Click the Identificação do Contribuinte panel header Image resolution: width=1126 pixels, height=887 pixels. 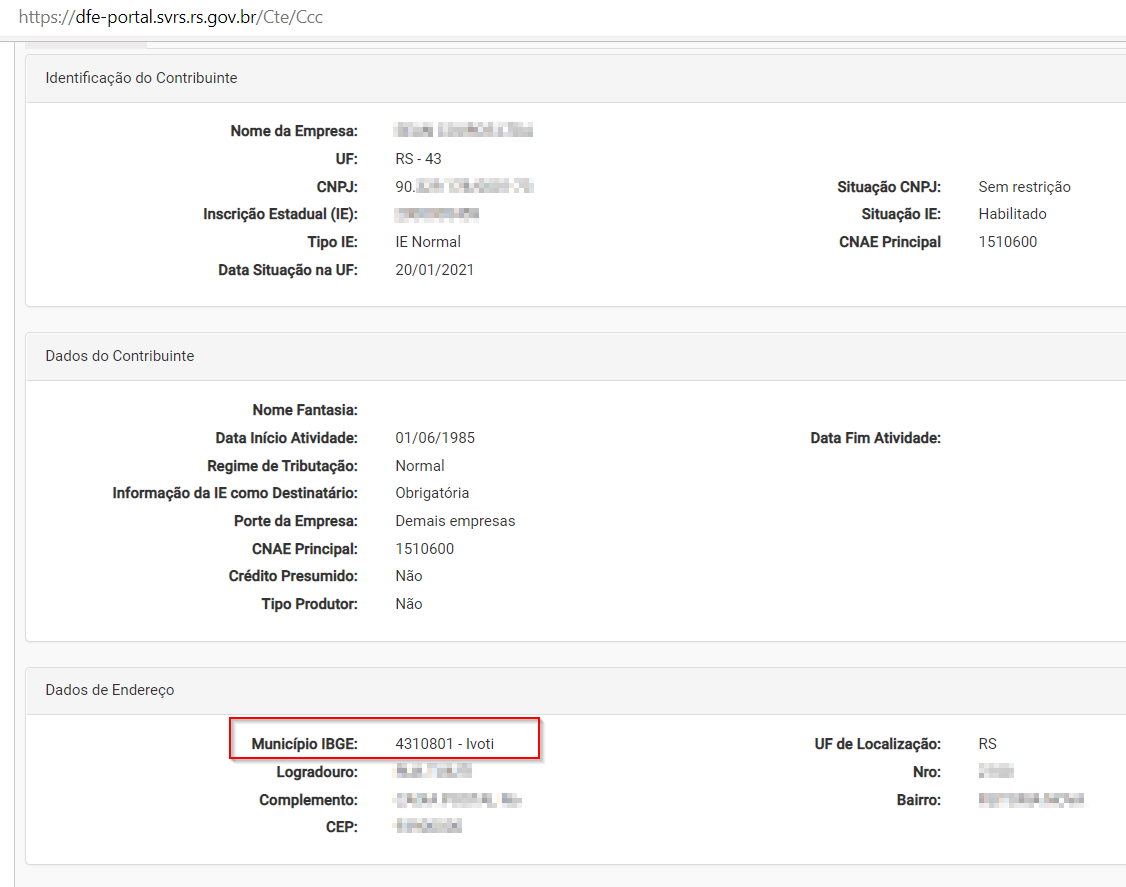click(x=141, y=78)
